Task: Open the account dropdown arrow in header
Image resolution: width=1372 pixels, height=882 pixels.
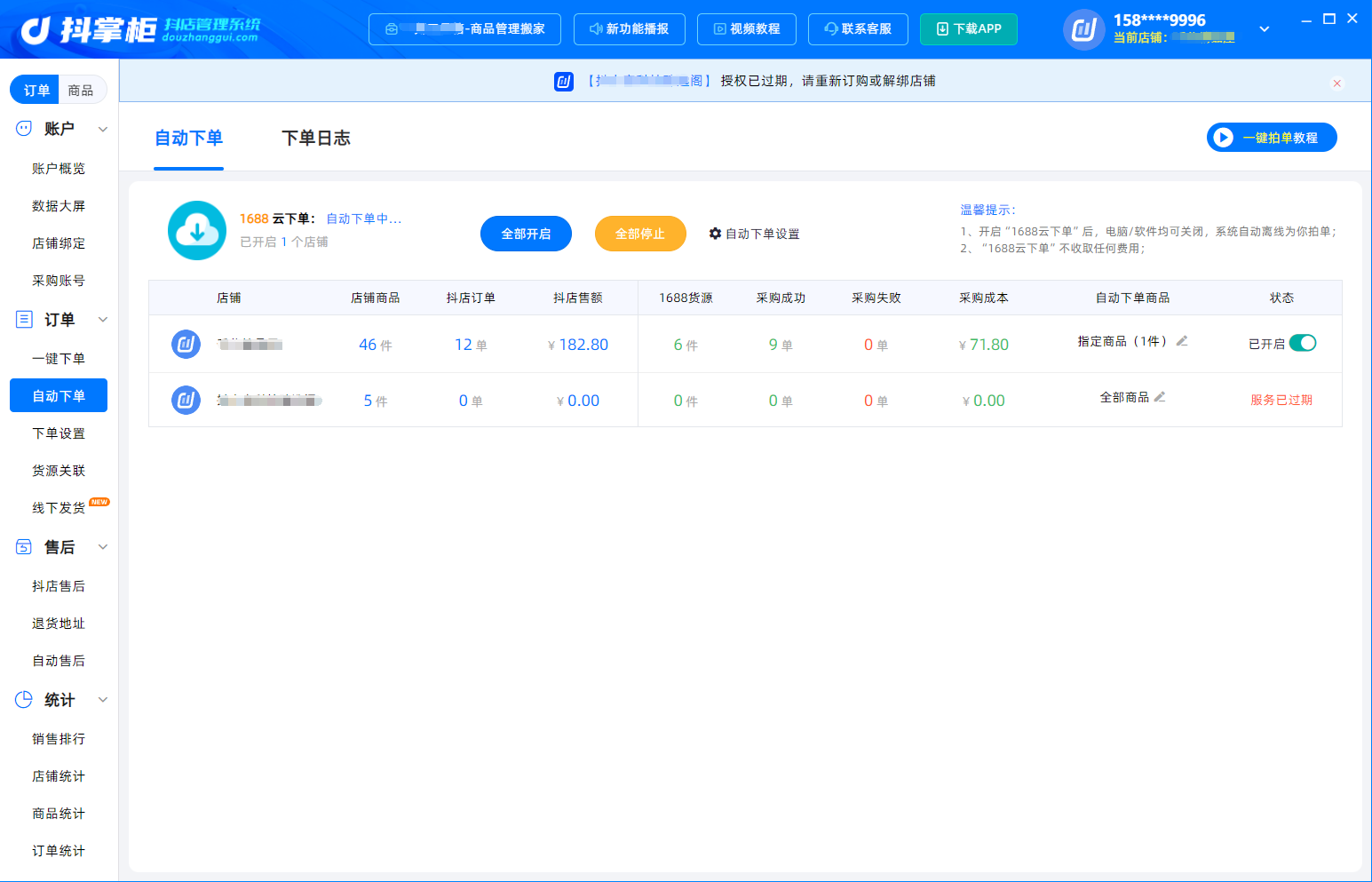Action: [1265, 29]
